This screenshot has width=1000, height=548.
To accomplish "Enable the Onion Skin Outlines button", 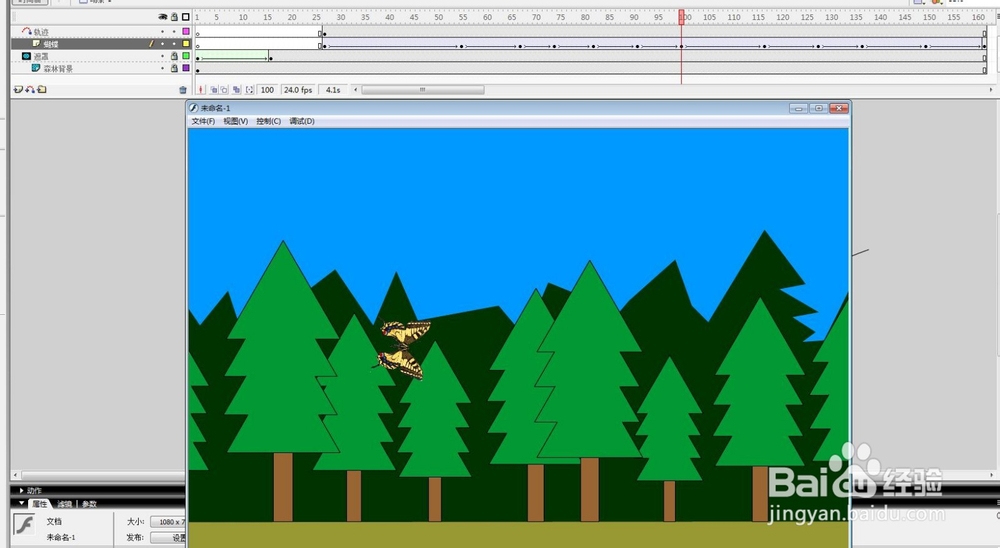I will (224, 90).
